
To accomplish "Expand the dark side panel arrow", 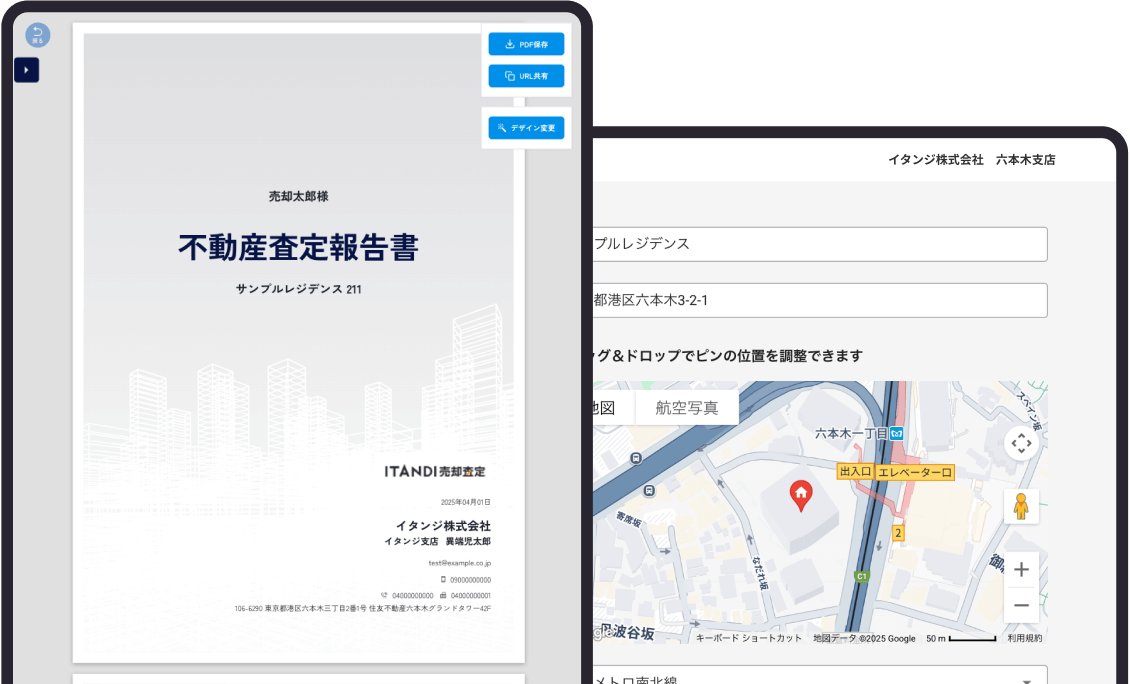I will 27,70.
